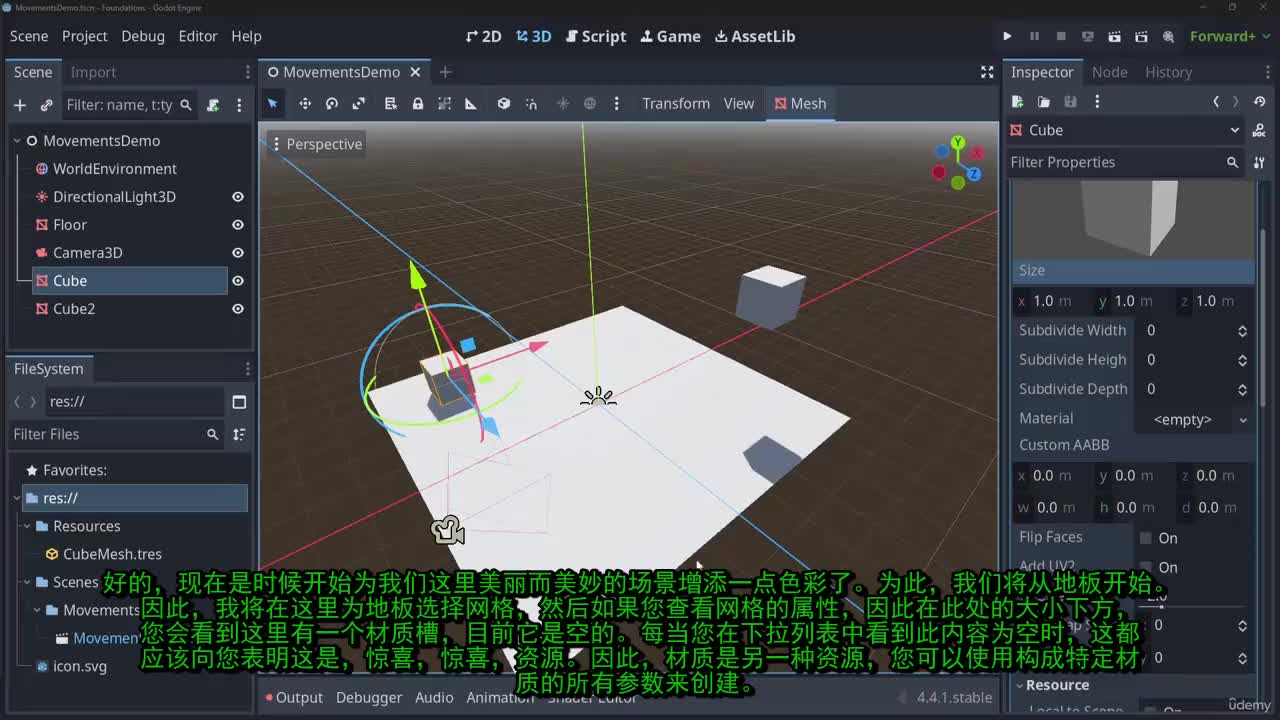Run the current scene clapperboard icon

point(1114,36)
